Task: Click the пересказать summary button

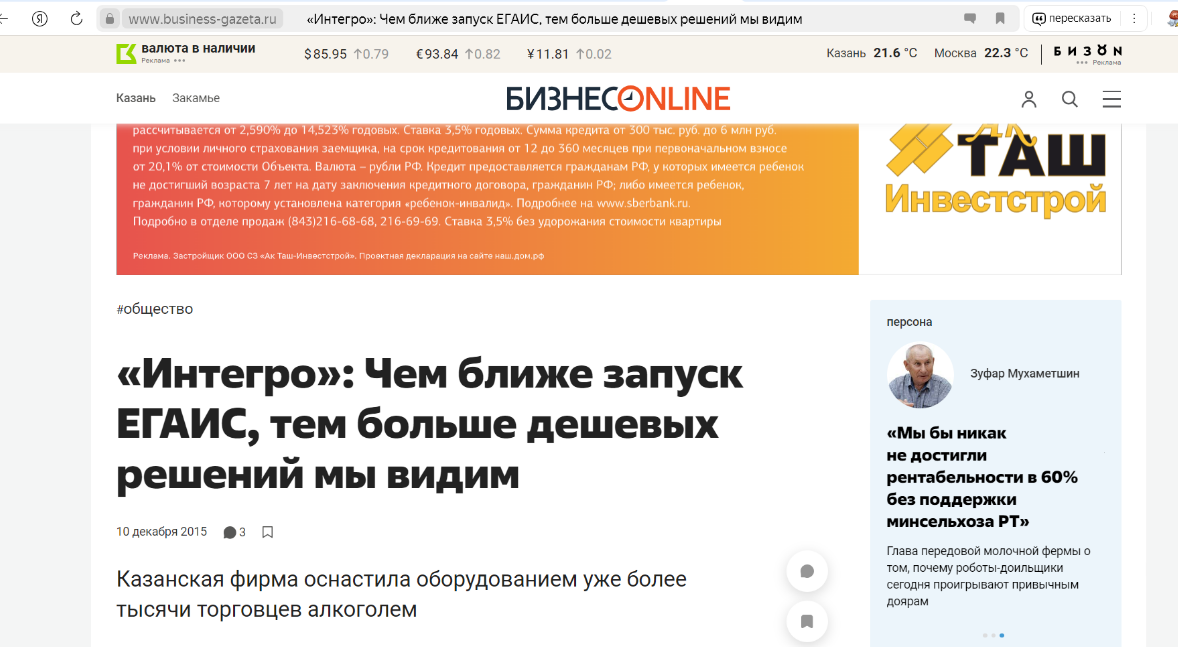Action: [1072, 19]
